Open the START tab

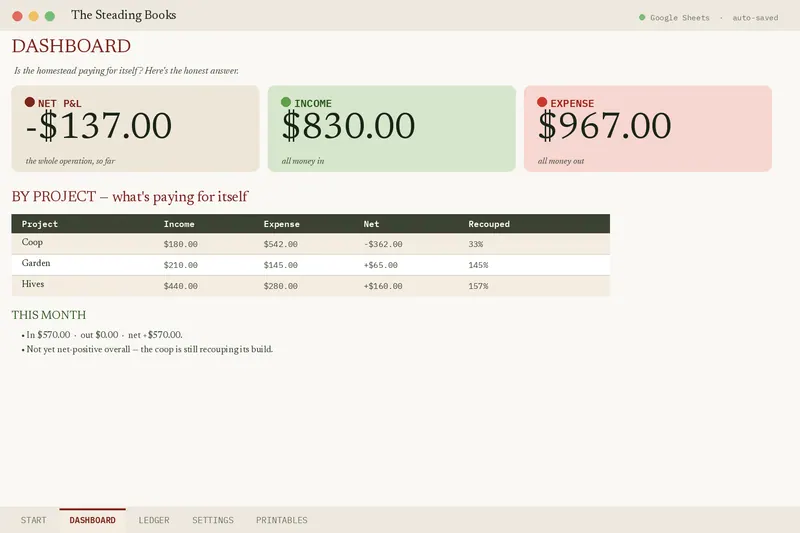34,520
